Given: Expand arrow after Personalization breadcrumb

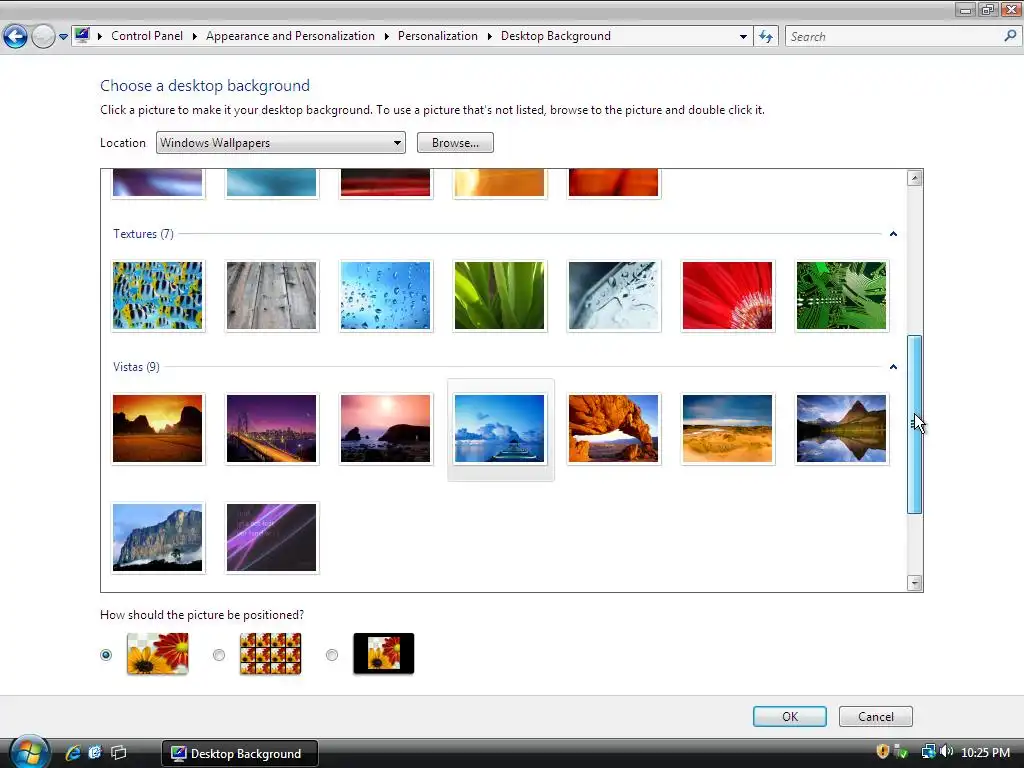Looking at the screenshot, I should [x=490, y=36].
